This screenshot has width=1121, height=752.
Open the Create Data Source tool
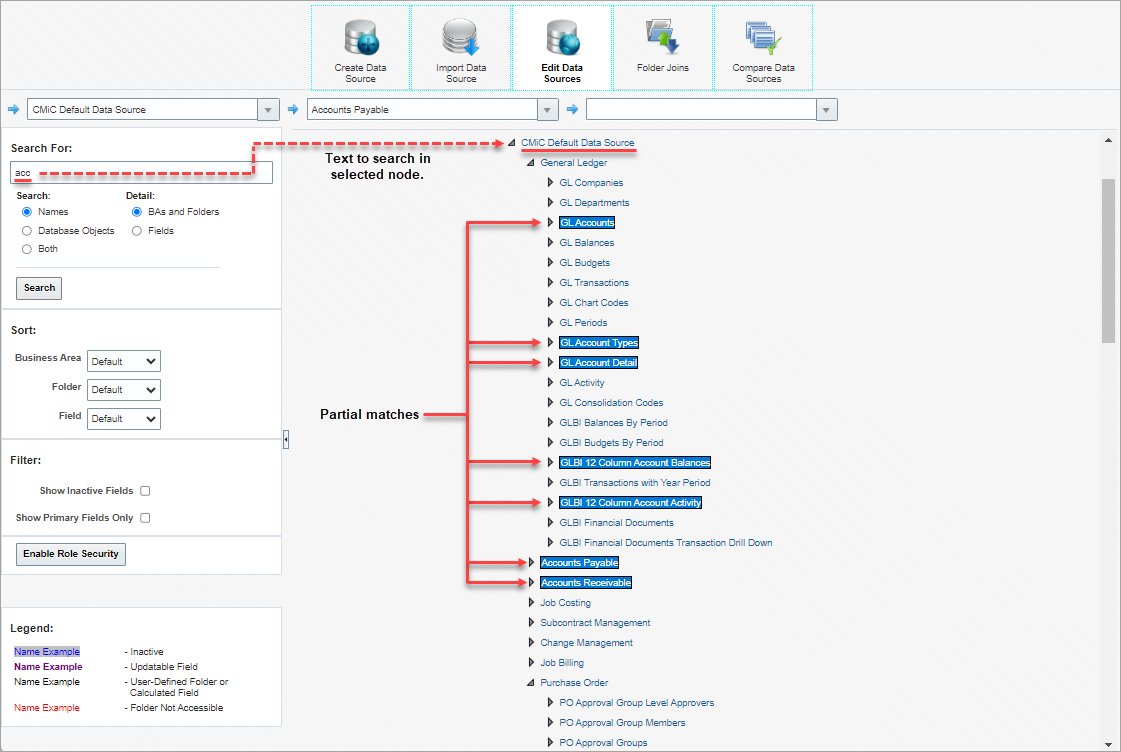(x=360, y=48)
